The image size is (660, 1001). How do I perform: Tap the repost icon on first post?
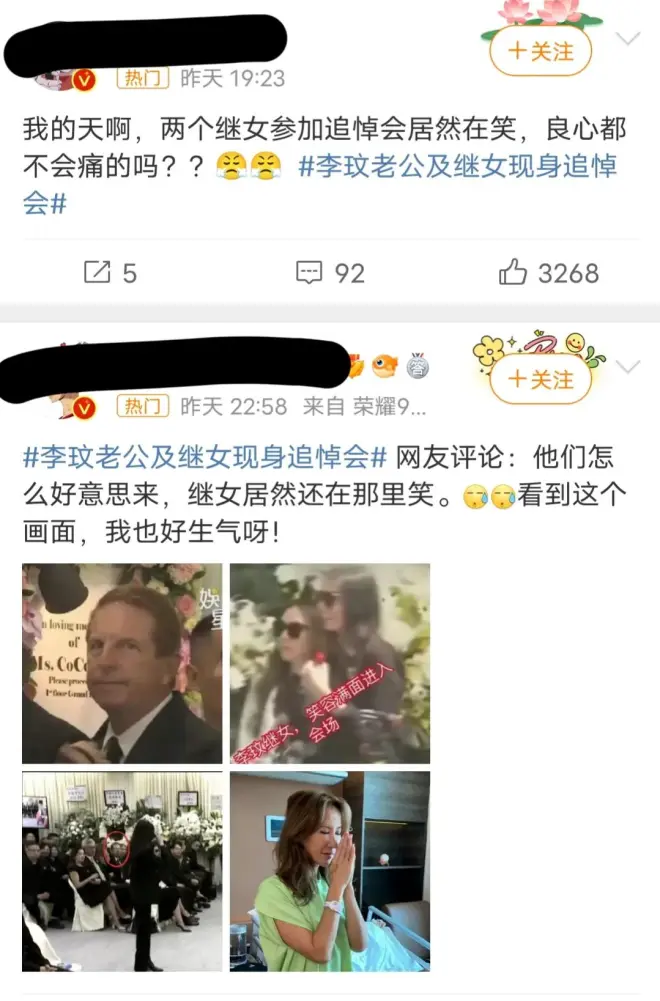click(x=98, y=272)
